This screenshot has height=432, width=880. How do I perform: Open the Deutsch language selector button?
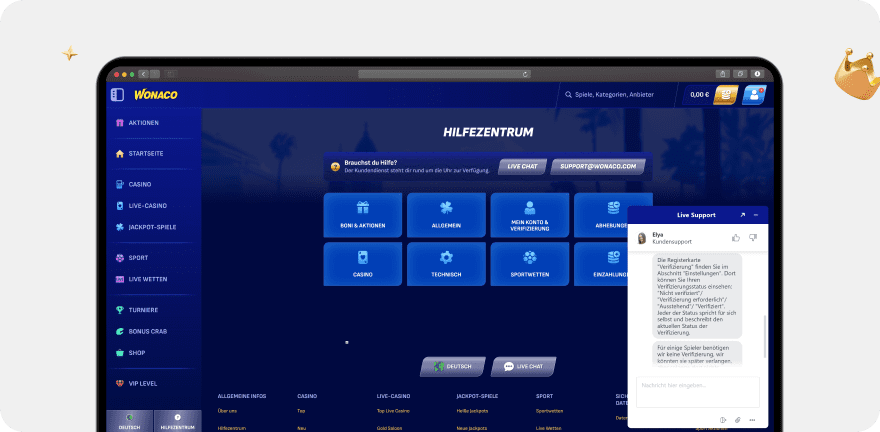(453, 366)
